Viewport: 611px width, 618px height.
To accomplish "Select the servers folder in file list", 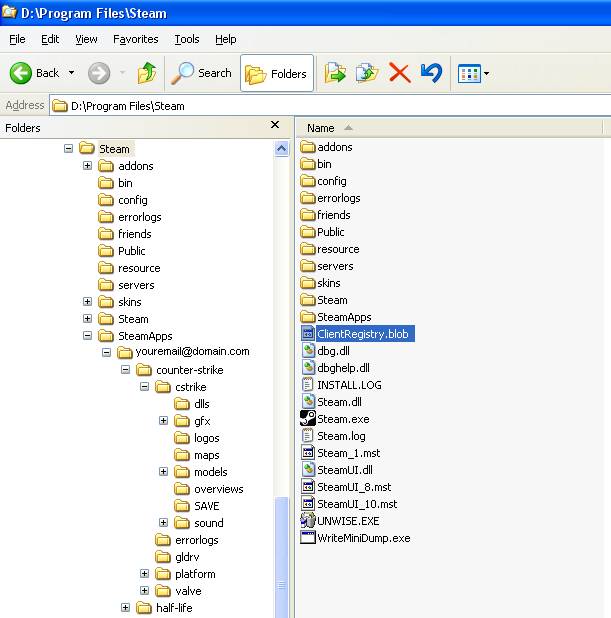I will click(x=327, y=266).
